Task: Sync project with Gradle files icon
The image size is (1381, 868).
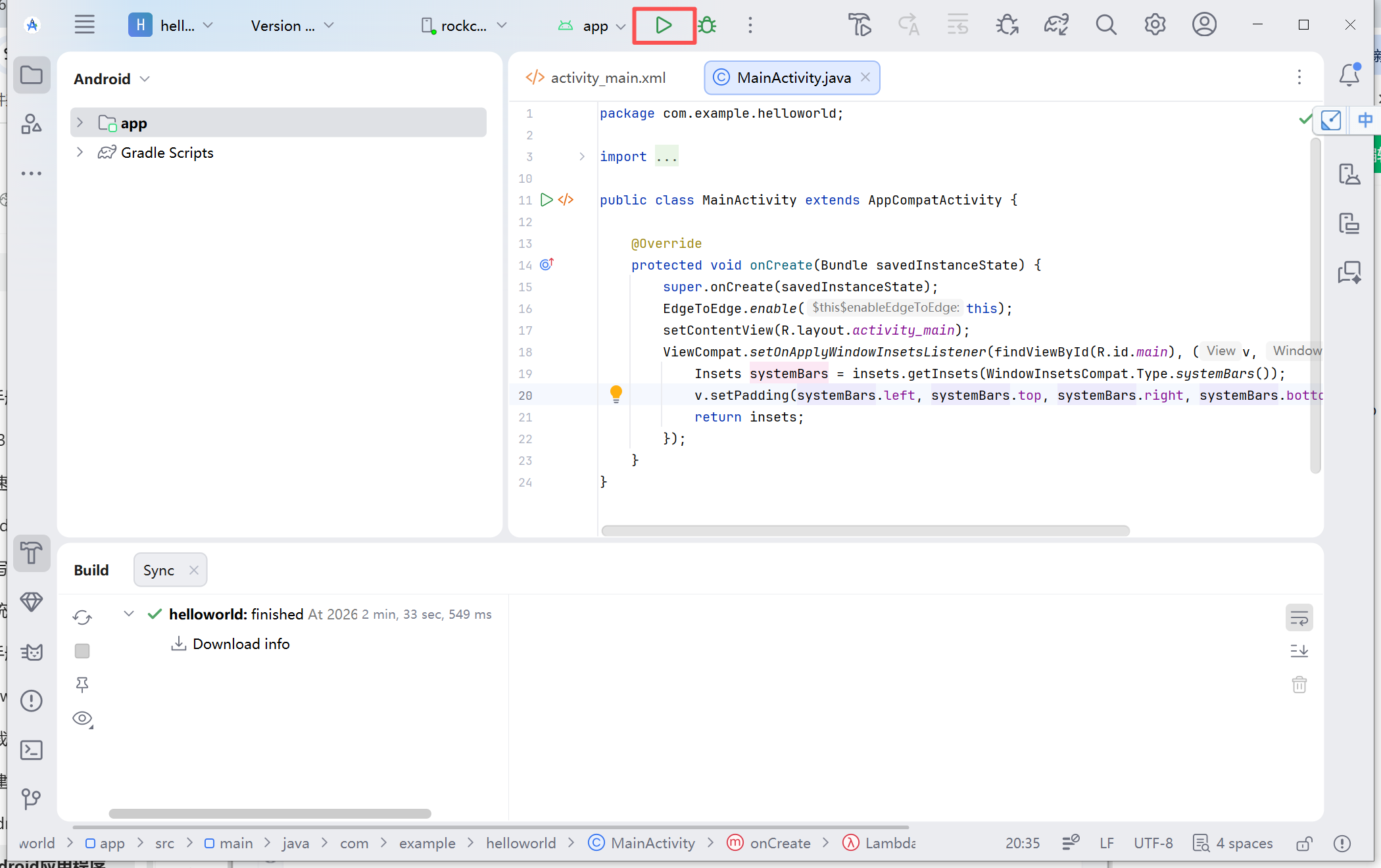Action: [1056, 26]
